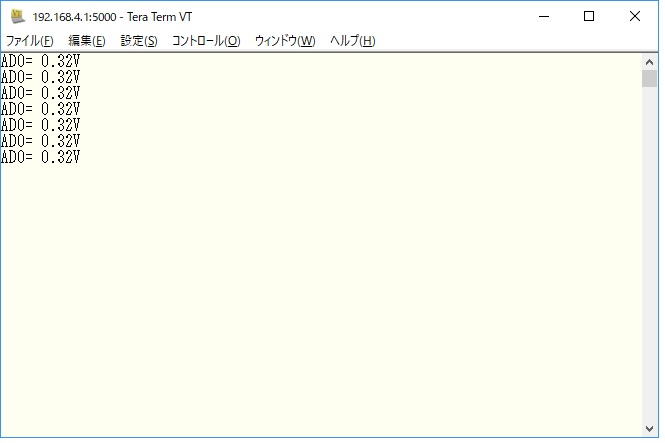Open the 編集(E) menu
Viewport: 665px width, 443px height.
tap(87, 41)
